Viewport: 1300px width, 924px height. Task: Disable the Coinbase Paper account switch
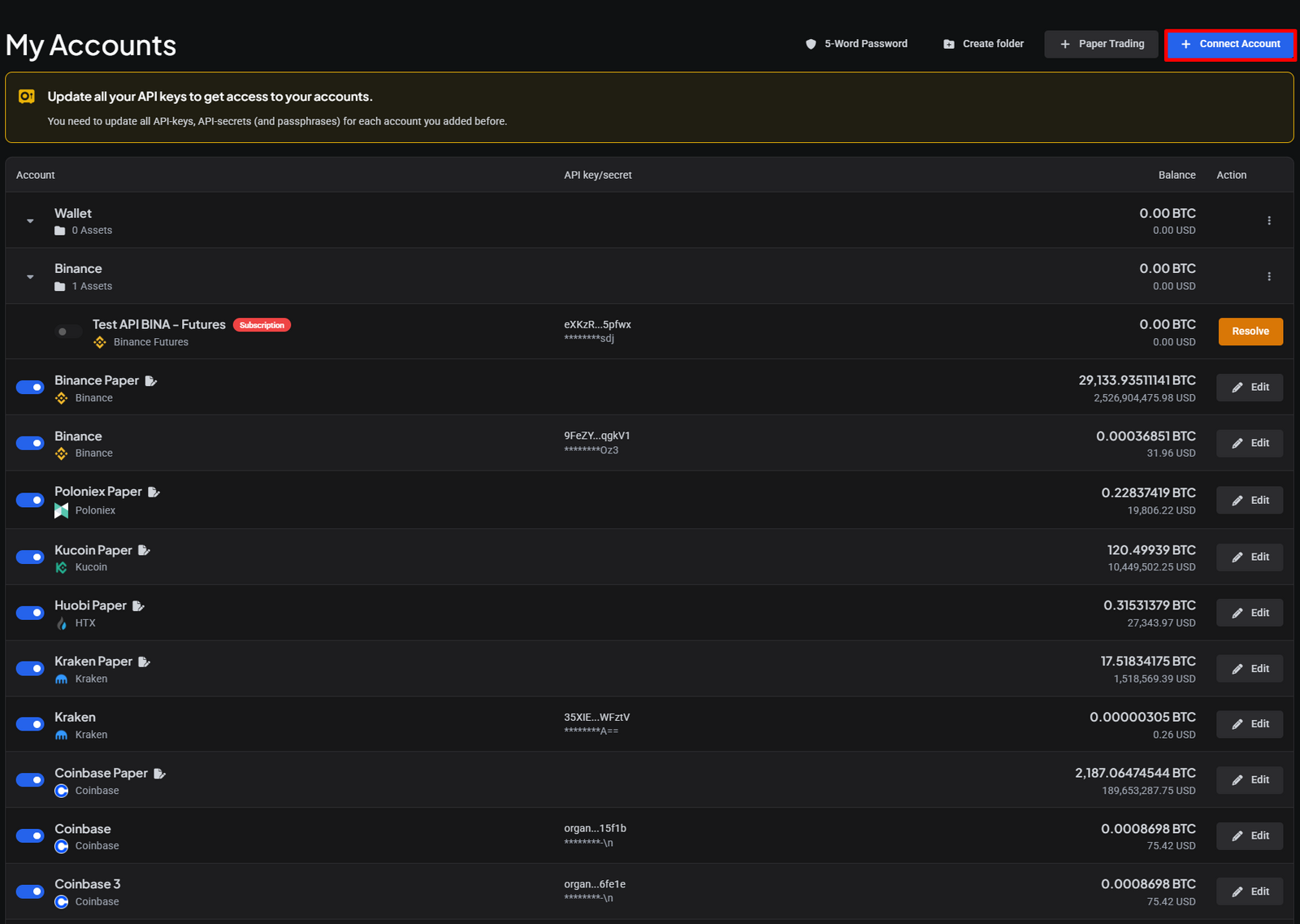tap(30, 780)
